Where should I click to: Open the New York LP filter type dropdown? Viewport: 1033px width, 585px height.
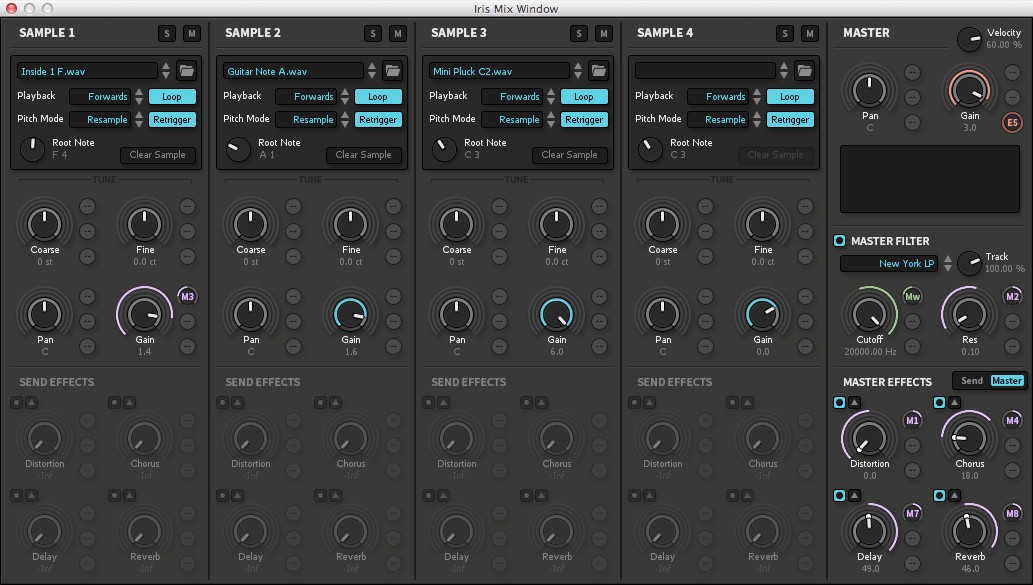pyautogui.click(x=890, y=264)
